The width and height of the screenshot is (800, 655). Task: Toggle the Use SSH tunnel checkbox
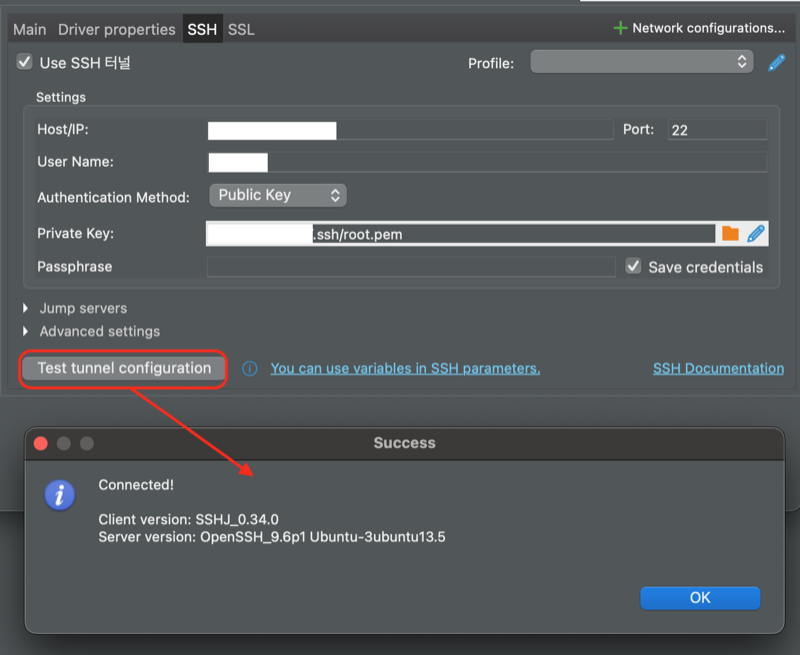click(x=24, y=62)
